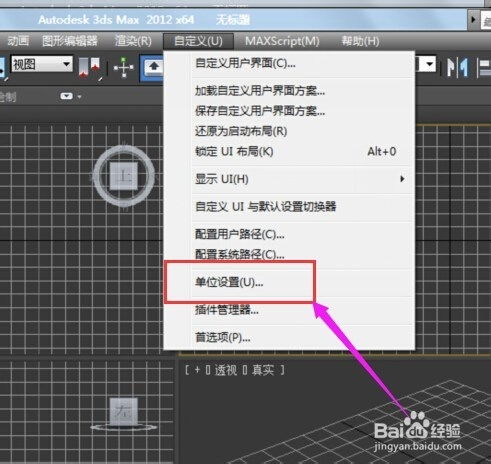
Task: Choose 单位设置(U) menu entry
Action: coord(229,282)
